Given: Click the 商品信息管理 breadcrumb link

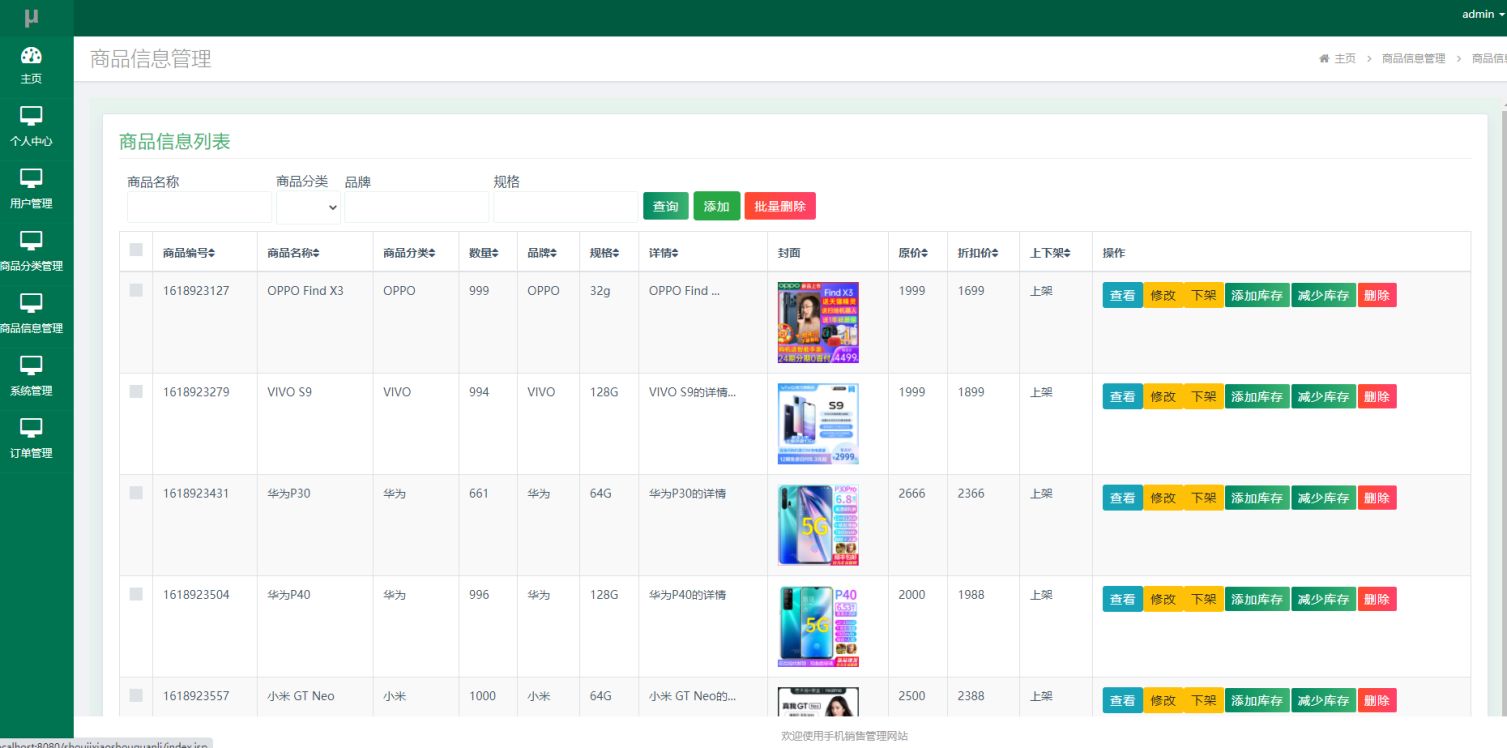Looking at the screenshot, I should pyautogui.click(x=1413, y=59).
